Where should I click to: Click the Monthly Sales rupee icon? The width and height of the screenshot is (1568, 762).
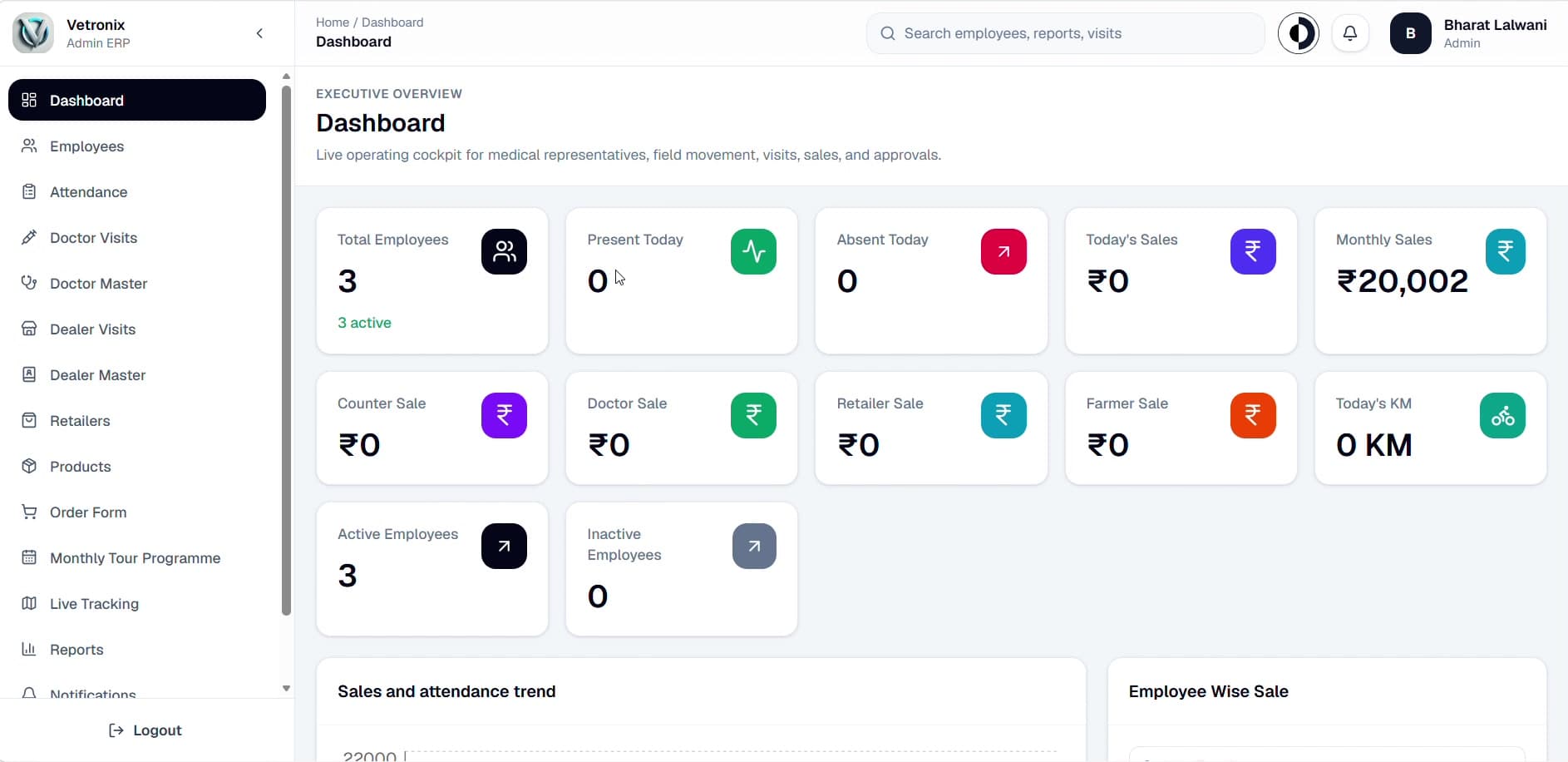pos(1505,251)
